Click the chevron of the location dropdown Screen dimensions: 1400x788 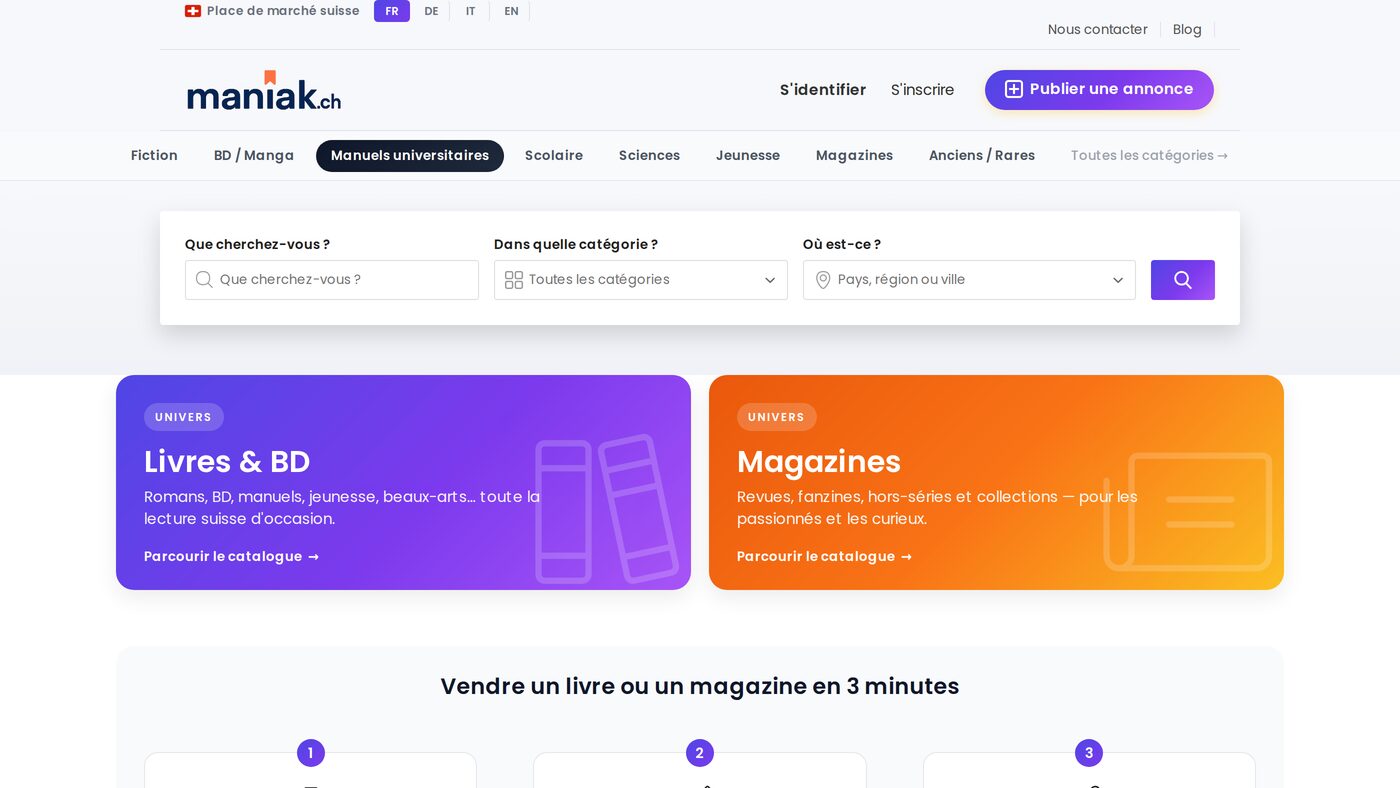click(1118, 280)
